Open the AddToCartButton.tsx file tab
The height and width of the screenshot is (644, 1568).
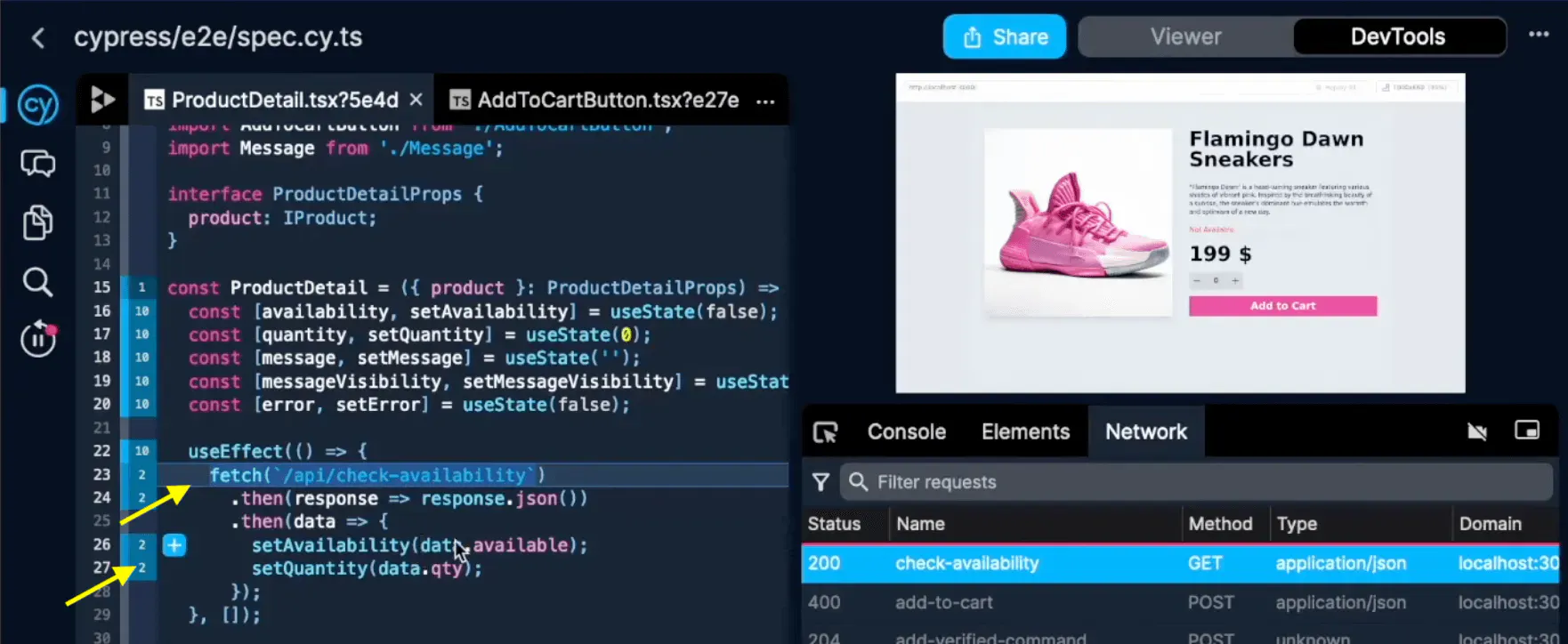coord(607,100)
